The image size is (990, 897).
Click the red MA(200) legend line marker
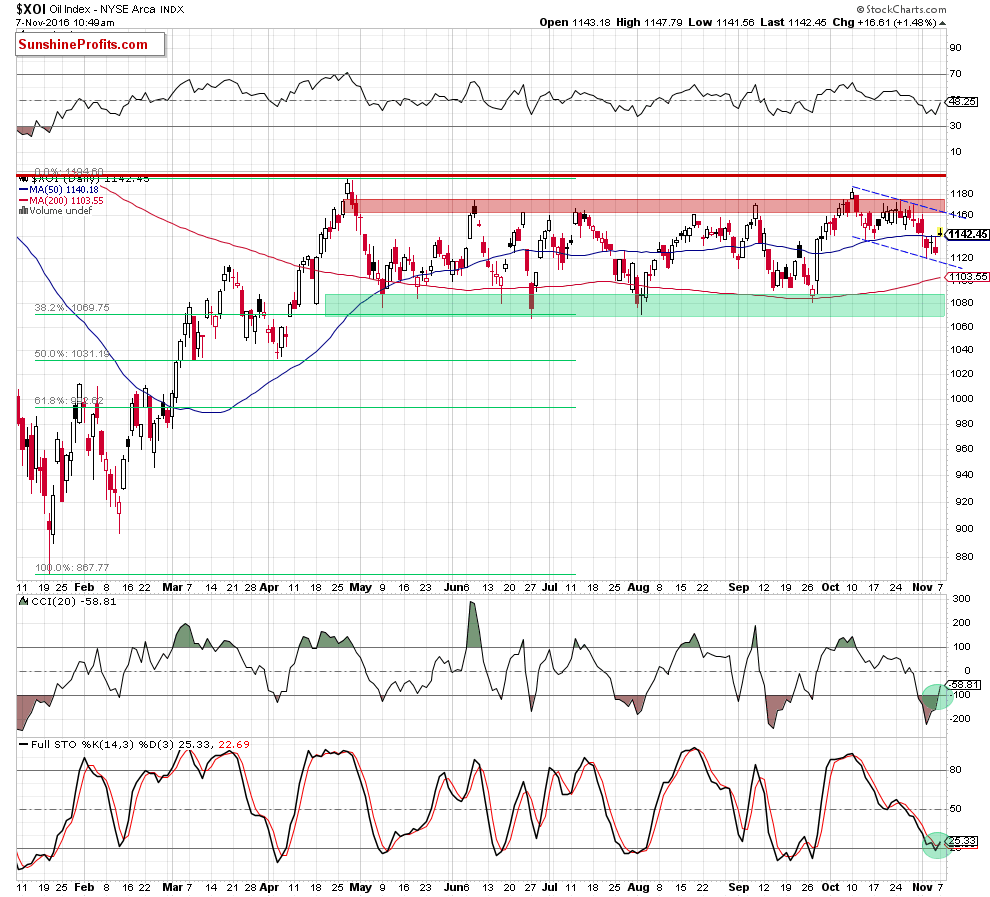23,201
